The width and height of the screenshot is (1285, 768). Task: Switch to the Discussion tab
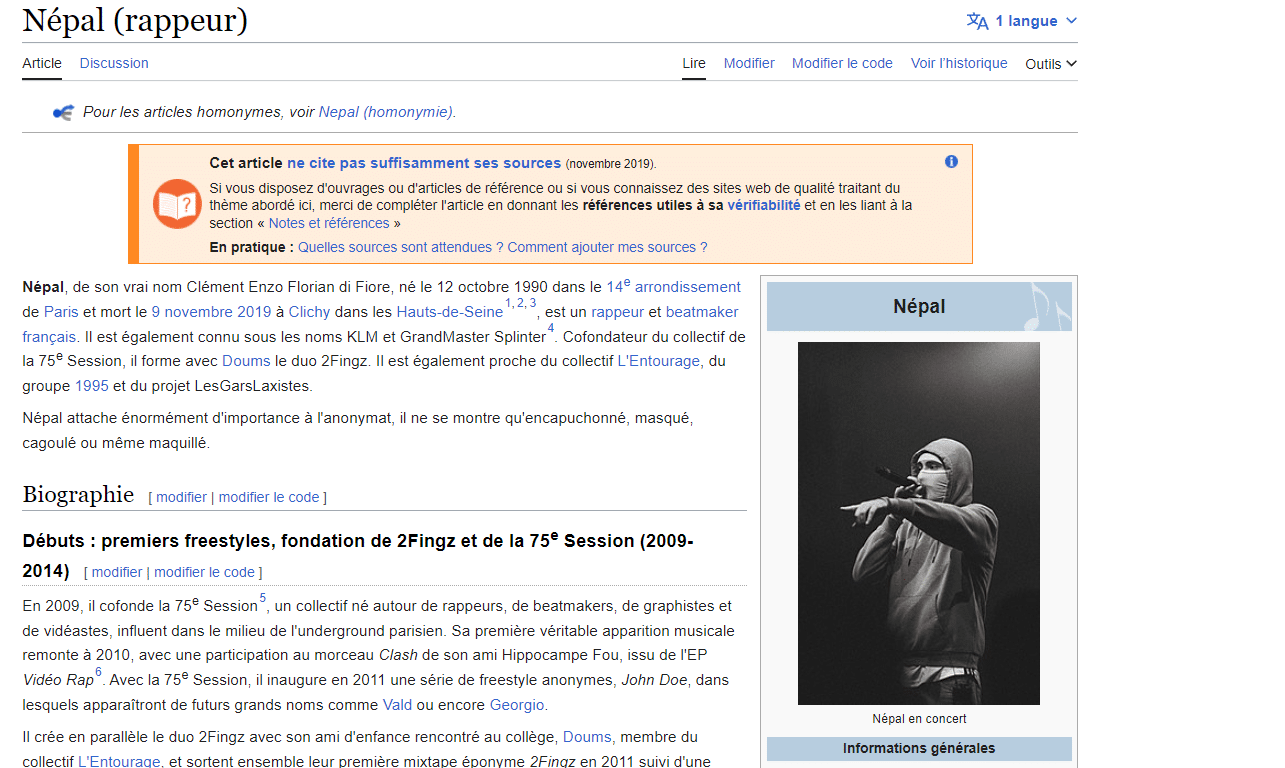click(113, 63)
